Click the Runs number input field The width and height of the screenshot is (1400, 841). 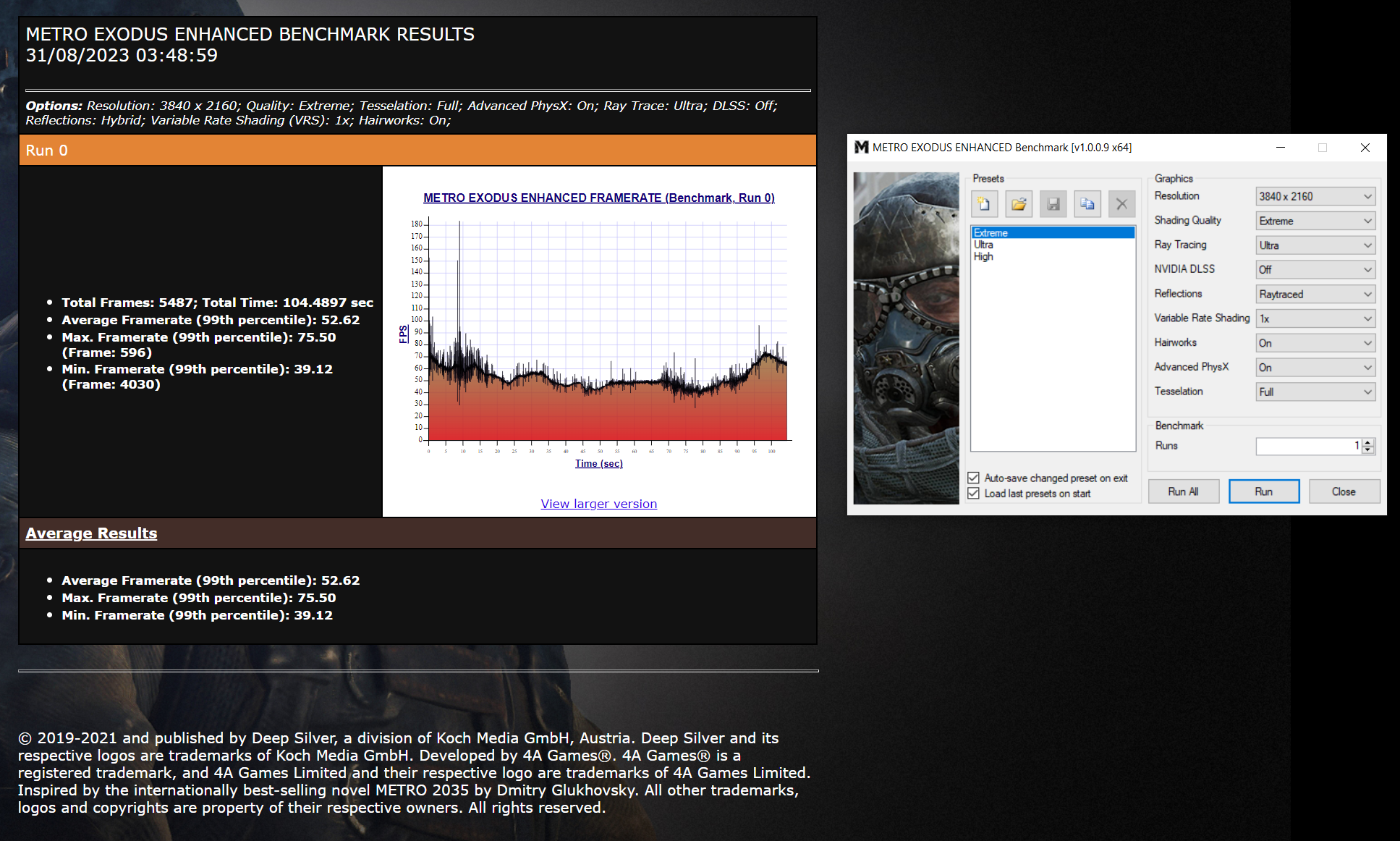click(1308, 446)
